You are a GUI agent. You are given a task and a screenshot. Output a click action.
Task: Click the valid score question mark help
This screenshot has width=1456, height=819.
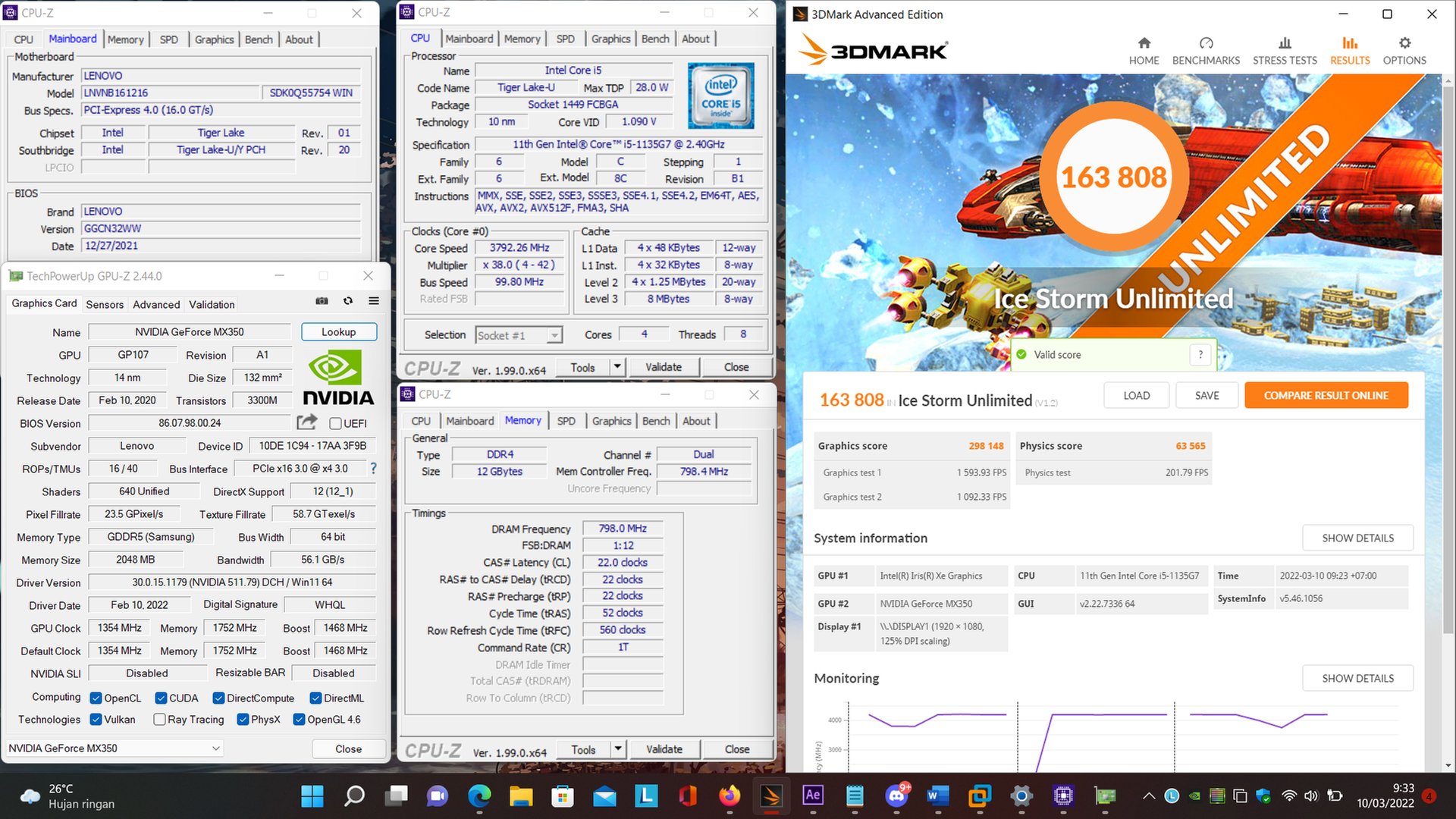1200,354
